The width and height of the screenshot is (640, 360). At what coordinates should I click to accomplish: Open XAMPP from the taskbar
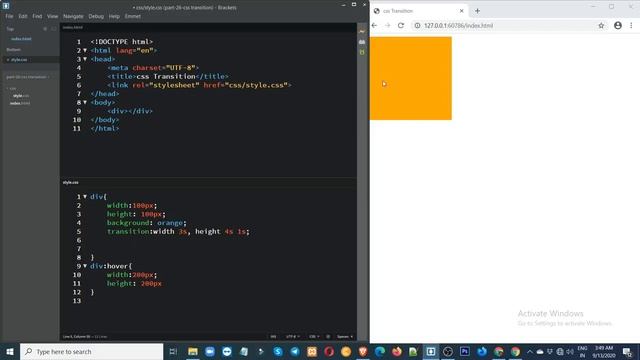312,351
